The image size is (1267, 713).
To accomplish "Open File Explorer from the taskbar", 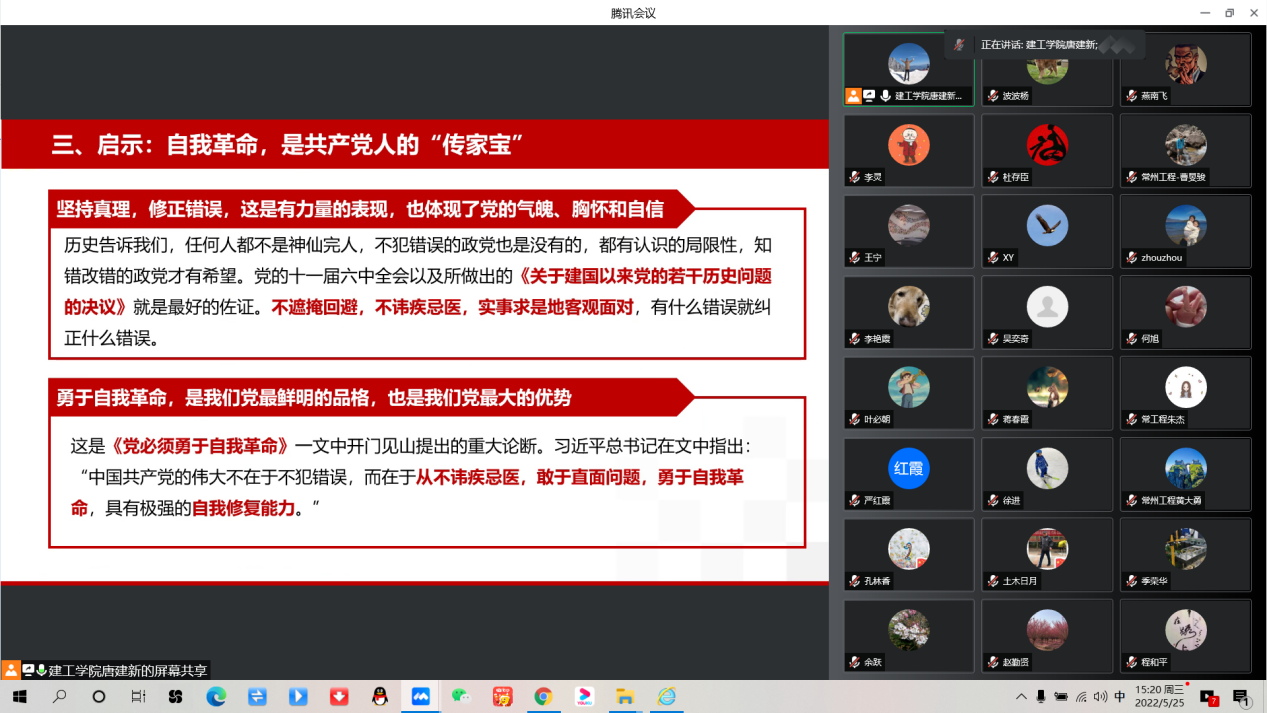I will (625, 696).
